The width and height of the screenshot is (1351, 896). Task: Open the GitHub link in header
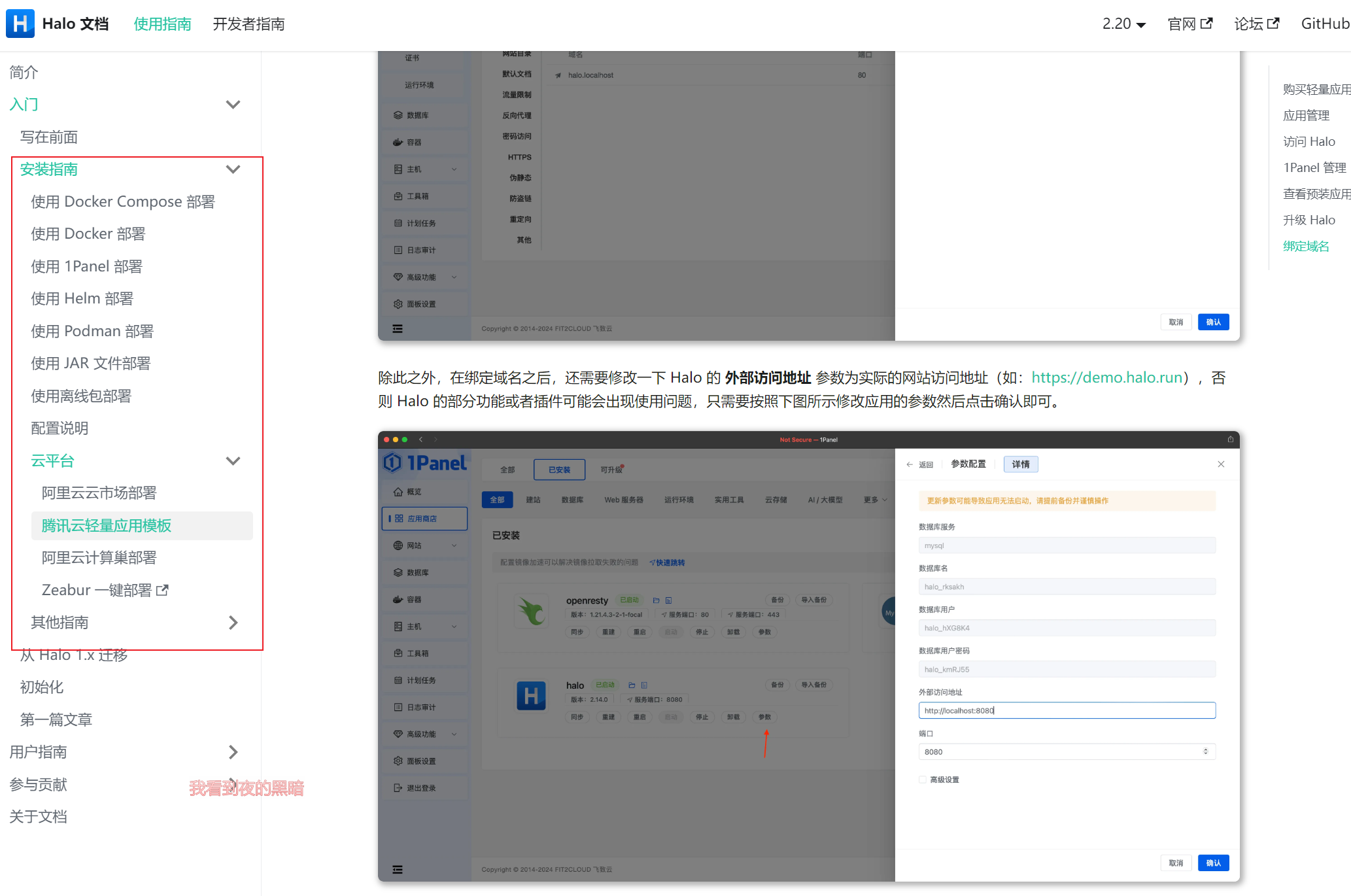pos(1325,24)
